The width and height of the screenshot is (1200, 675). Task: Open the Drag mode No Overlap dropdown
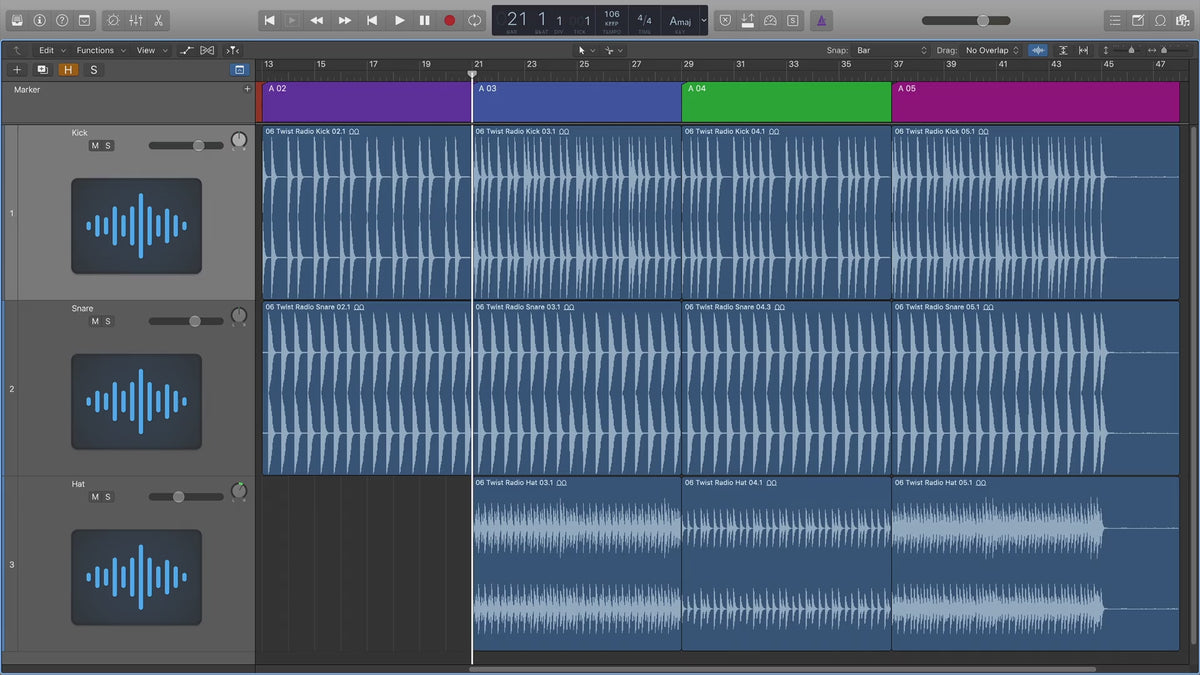992,50
